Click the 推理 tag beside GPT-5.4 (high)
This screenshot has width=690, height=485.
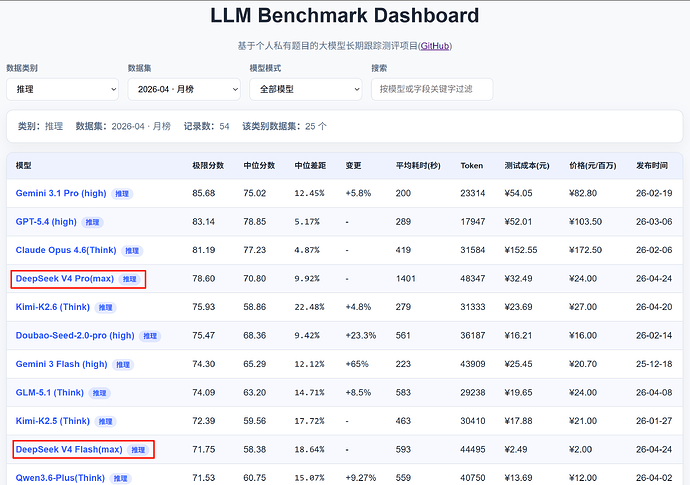[92, 222]
